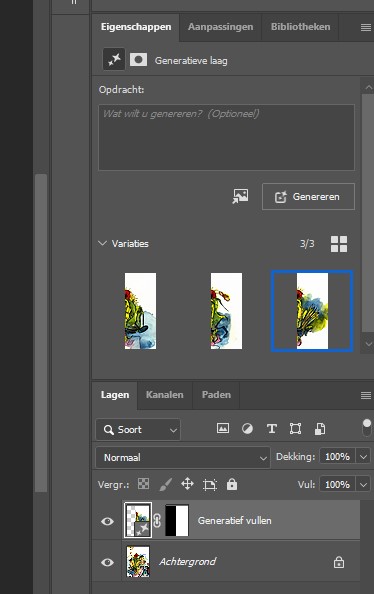Lock image pixels brush icon
The height and width of the screenshot is (594, 374).
coord(166,484)
